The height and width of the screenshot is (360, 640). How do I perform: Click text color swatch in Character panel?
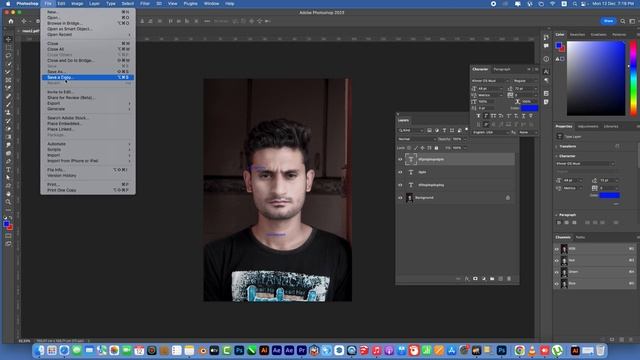[529, 108]
